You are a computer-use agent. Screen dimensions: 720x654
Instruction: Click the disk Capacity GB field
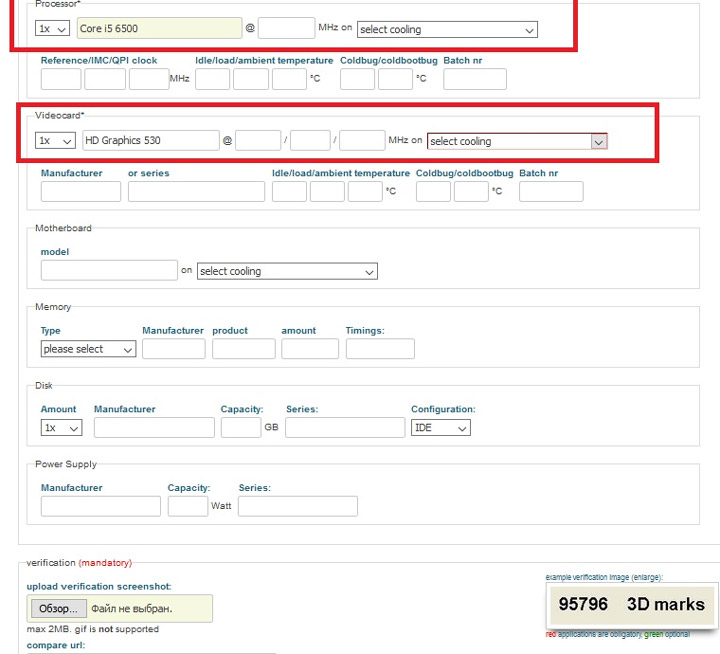tap(241, 428)
